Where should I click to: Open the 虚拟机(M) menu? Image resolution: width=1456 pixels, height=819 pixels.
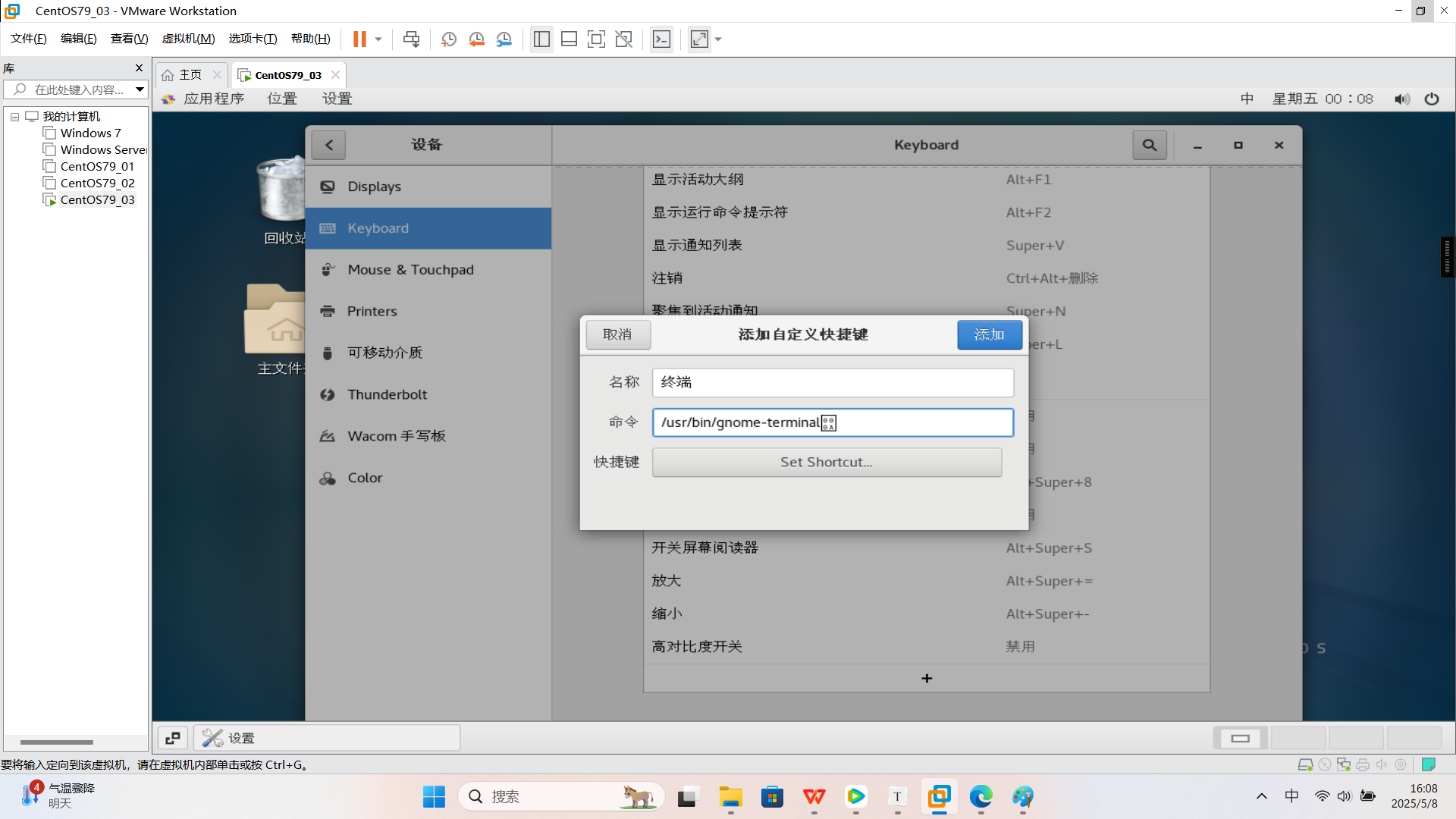[x=188, y=39]
